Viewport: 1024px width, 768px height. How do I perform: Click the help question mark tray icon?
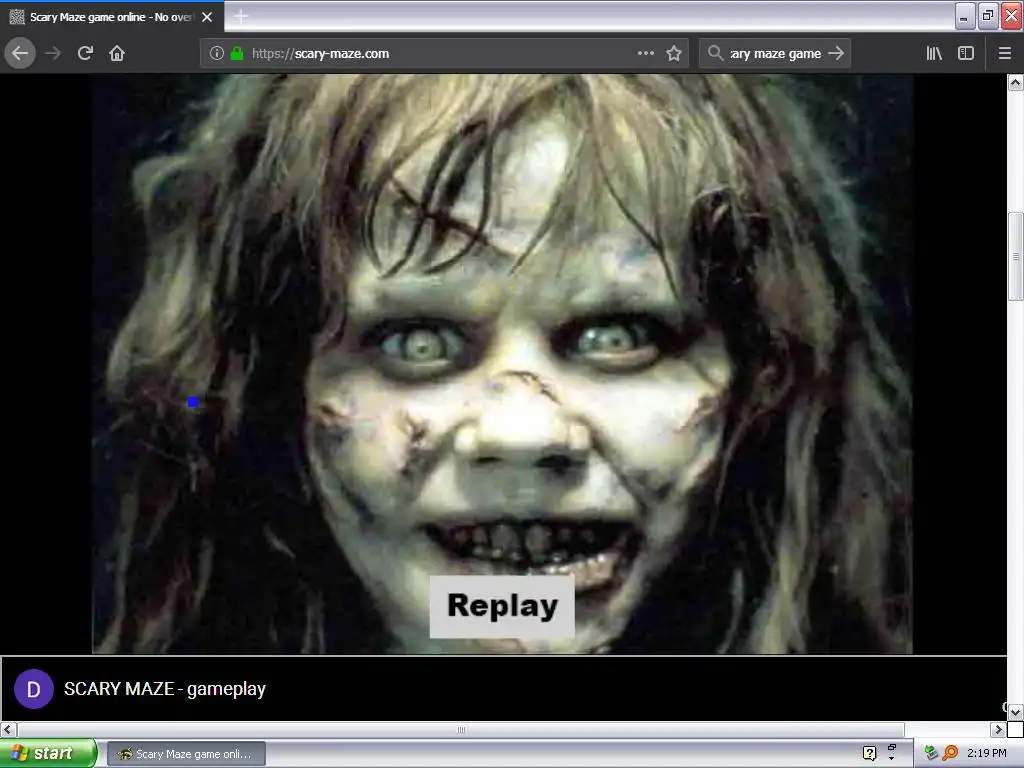[x=869, y=754]
